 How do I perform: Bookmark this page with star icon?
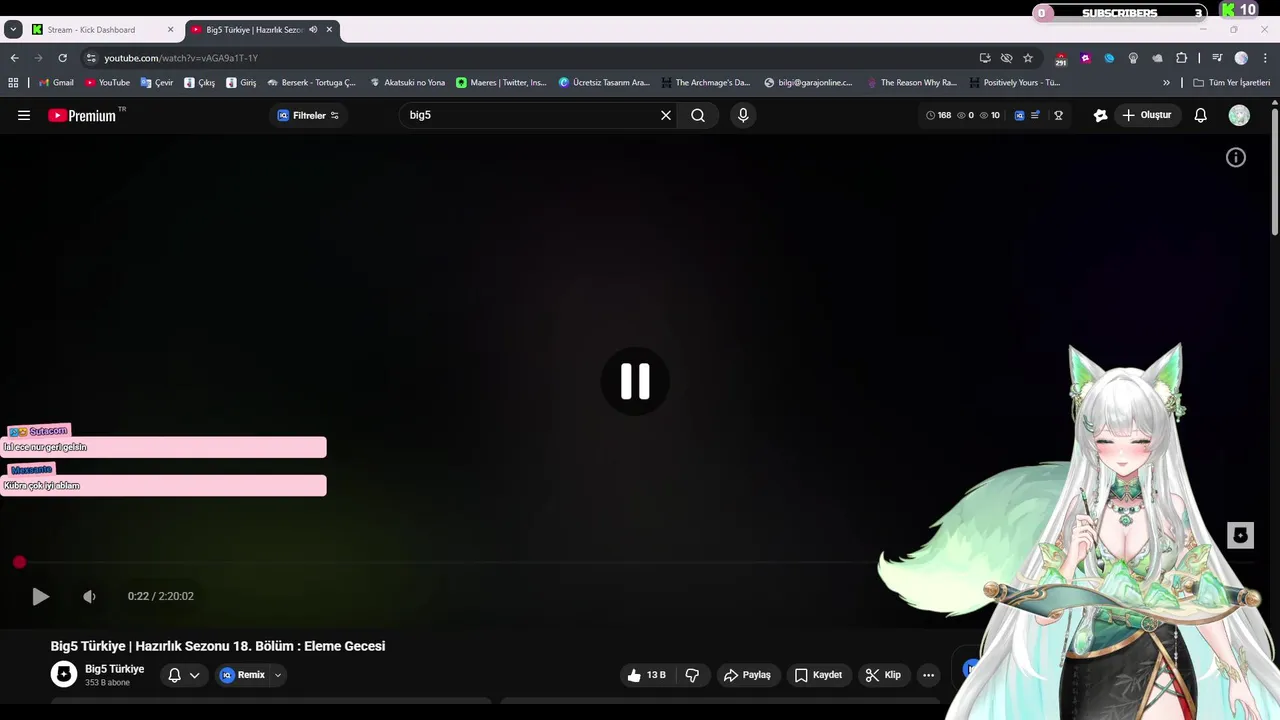(1028, 58)
